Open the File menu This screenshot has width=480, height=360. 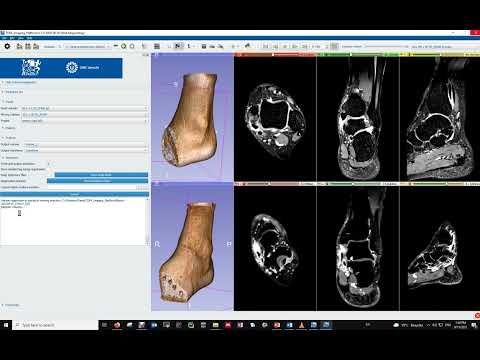(x=4, y=38)
